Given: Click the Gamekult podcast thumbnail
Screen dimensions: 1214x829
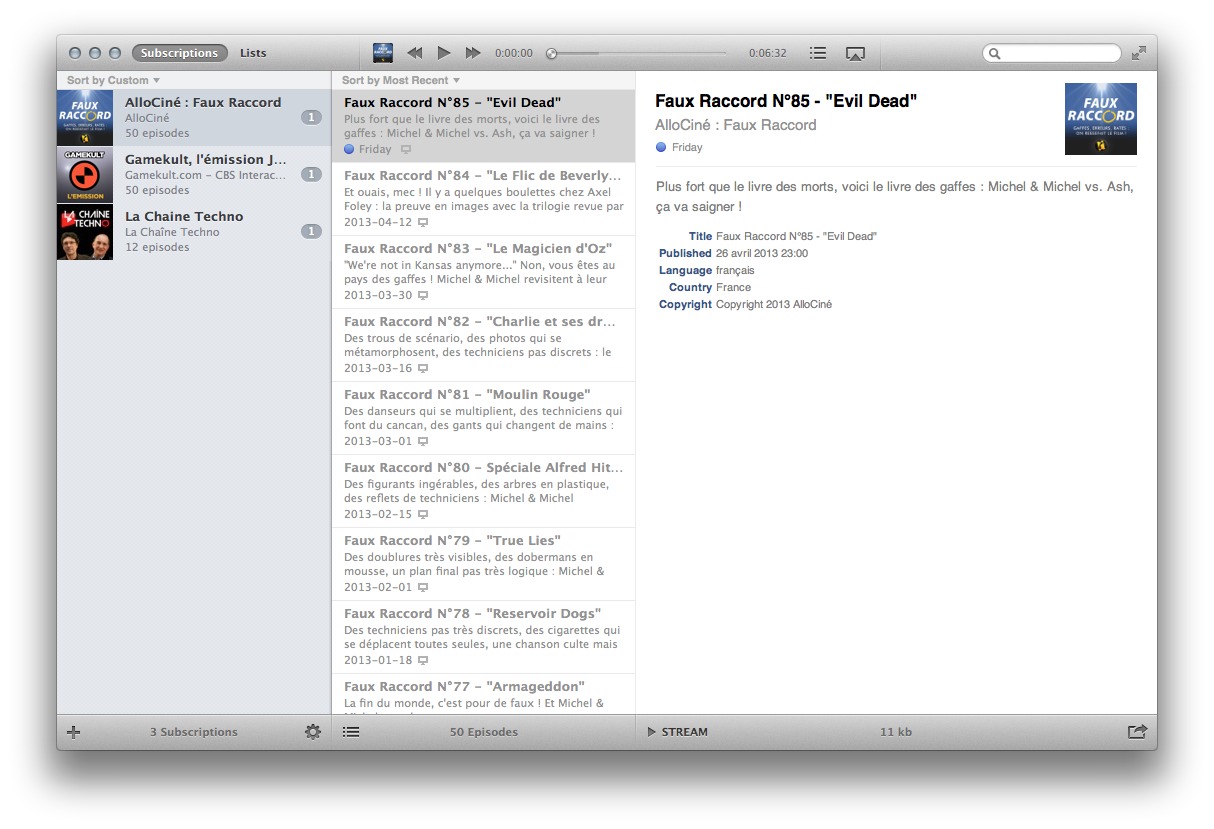Looking at the screenshot, I should [85, 175].
